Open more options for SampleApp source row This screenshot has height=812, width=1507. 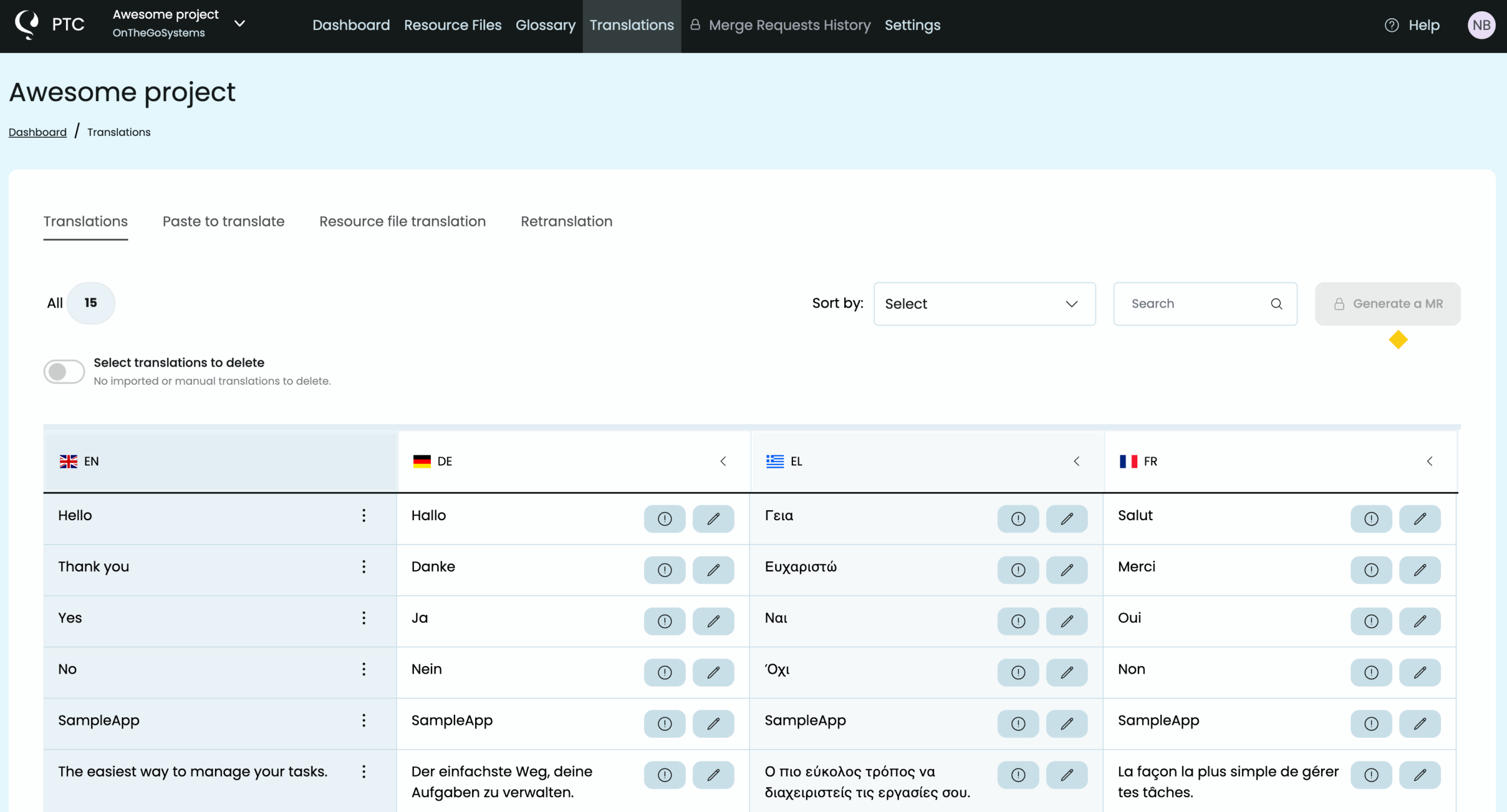[x=364, y=720]
